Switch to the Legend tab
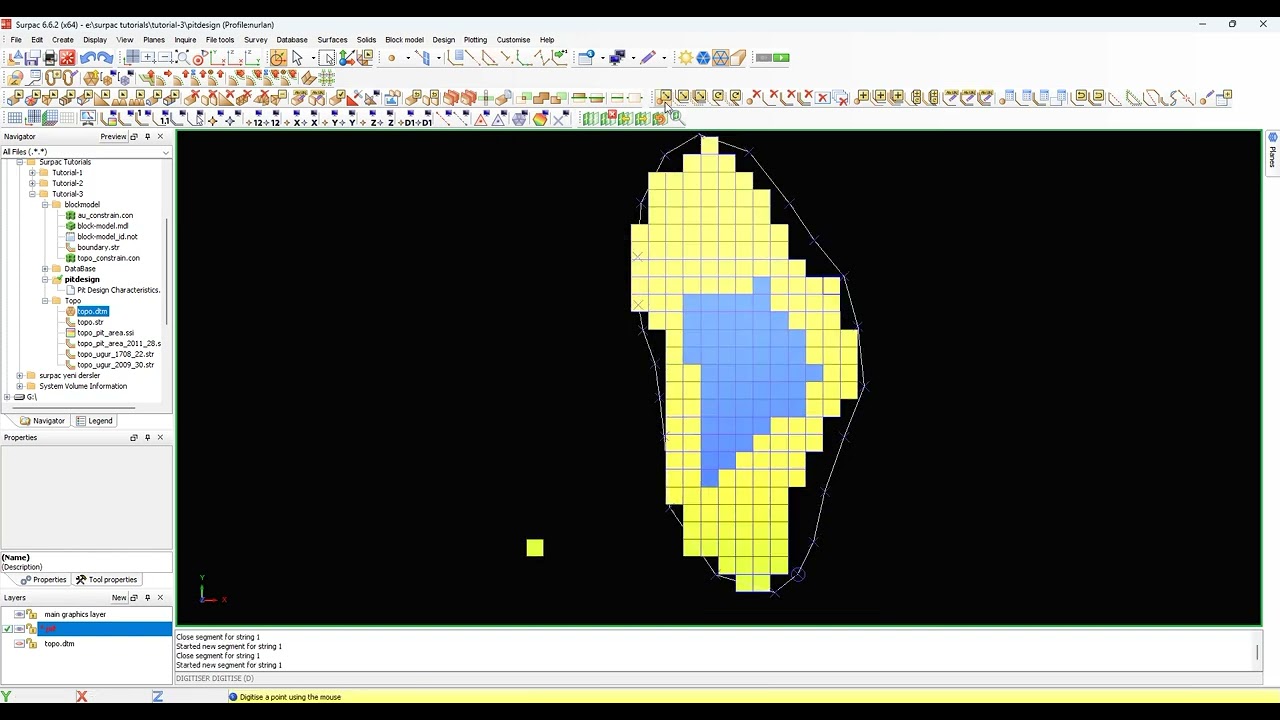Screen dimensions: 1280x720 95,421
